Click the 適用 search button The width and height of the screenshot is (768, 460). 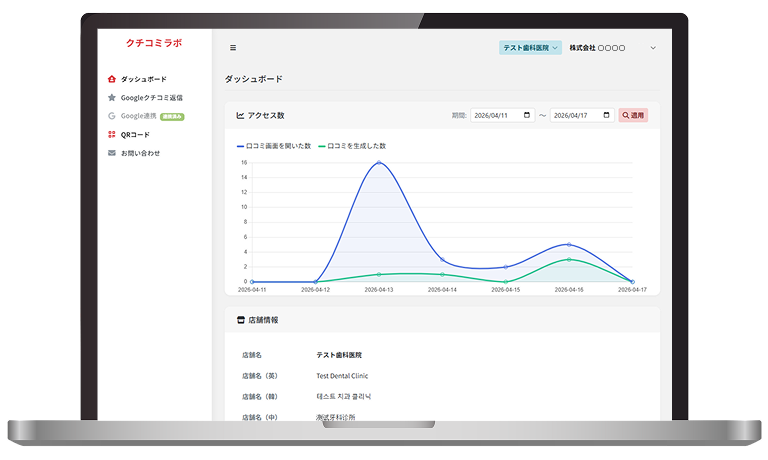pos(633,115)
